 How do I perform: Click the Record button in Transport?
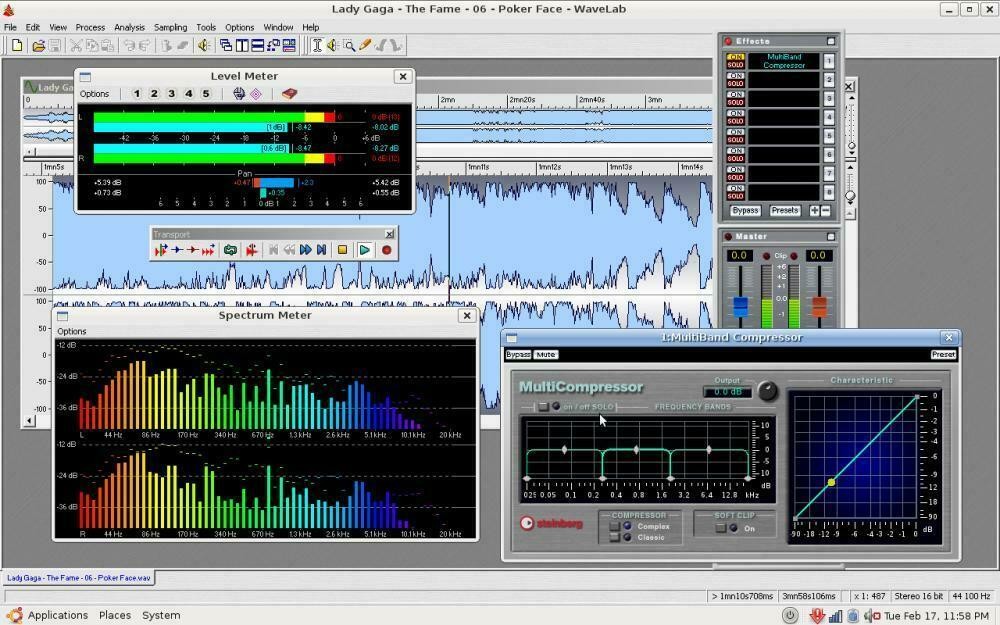tap(386, 250)
